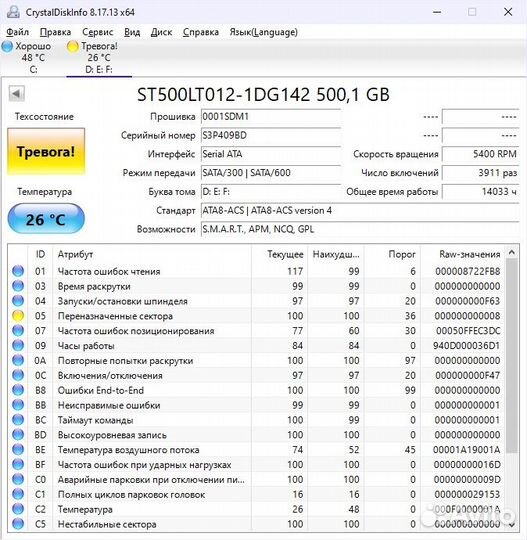The height and width of the screenshot is (540, 527).
Task: Click the scrollbar up arrow of SMART list
Action: pos(512,253)
